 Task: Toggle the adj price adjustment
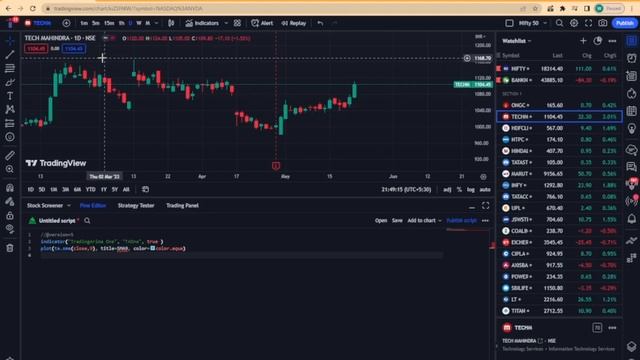coord(447,190)
